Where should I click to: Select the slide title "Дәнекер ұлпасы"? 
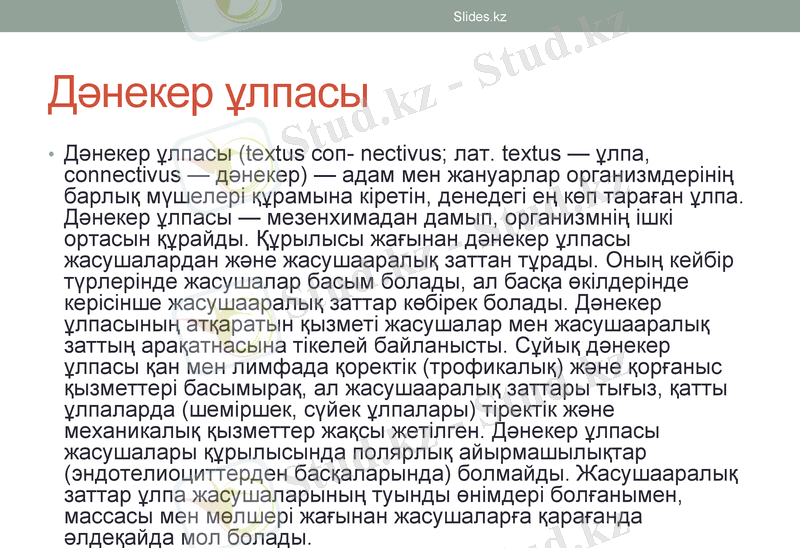[208, 94]
